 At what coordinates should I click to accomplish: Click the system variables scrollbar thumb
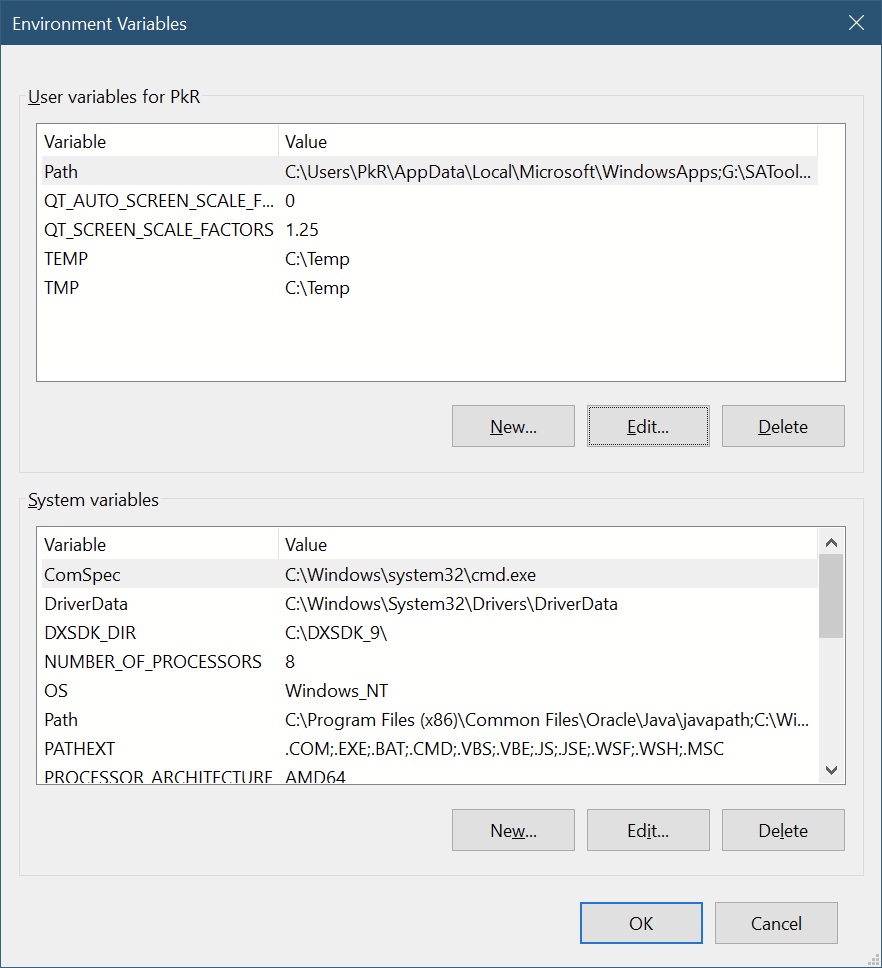830,596
